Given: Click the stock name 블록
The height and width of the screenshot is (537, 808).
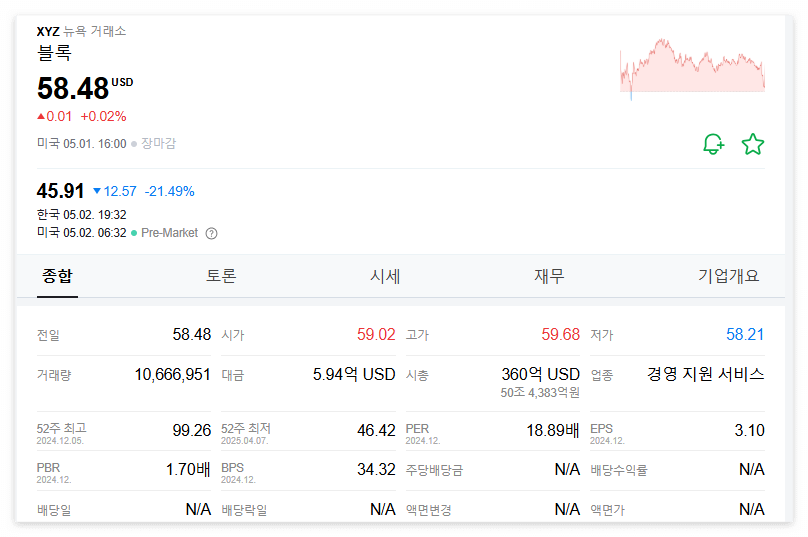Looking at the screenshot, I should 54,53.
